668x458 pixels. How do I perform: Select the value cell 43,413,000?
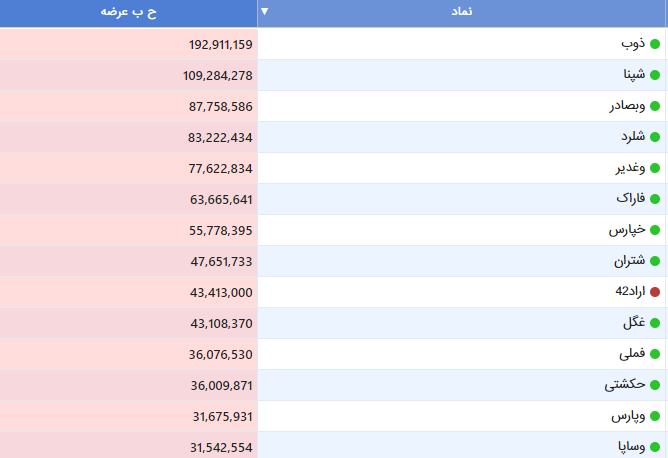(128, 292)
